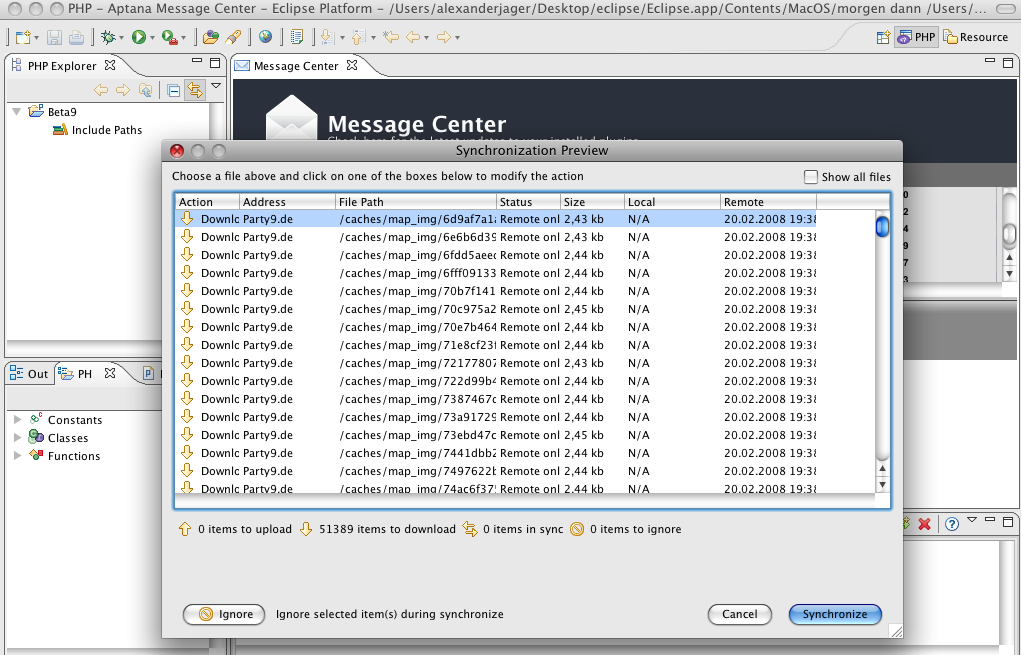The image size is (1021, 655).
Task: Click the Open Perspective icon beside PHP
Action: pyautogui.click(x=883, y=37)
